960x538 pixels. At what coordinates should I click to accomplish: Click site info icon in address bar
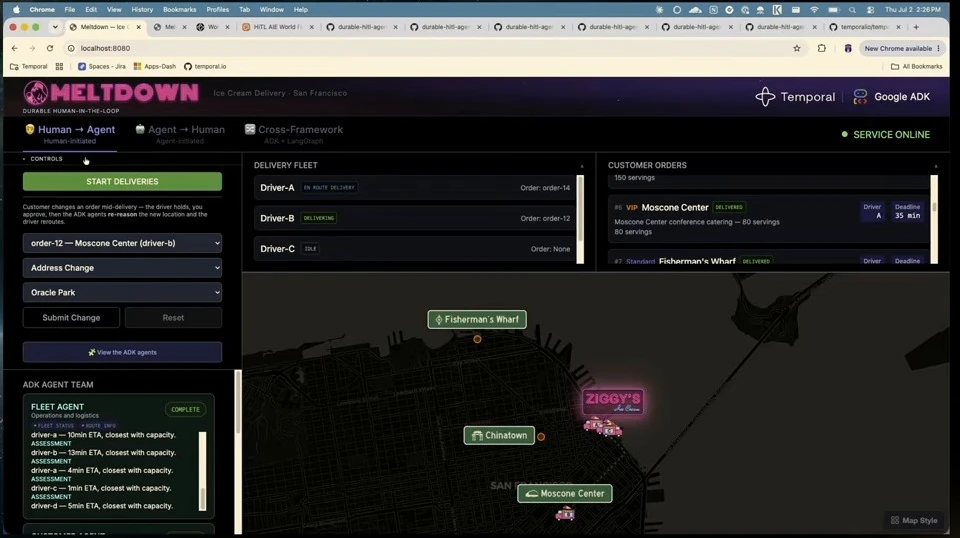tap(71, 48)
